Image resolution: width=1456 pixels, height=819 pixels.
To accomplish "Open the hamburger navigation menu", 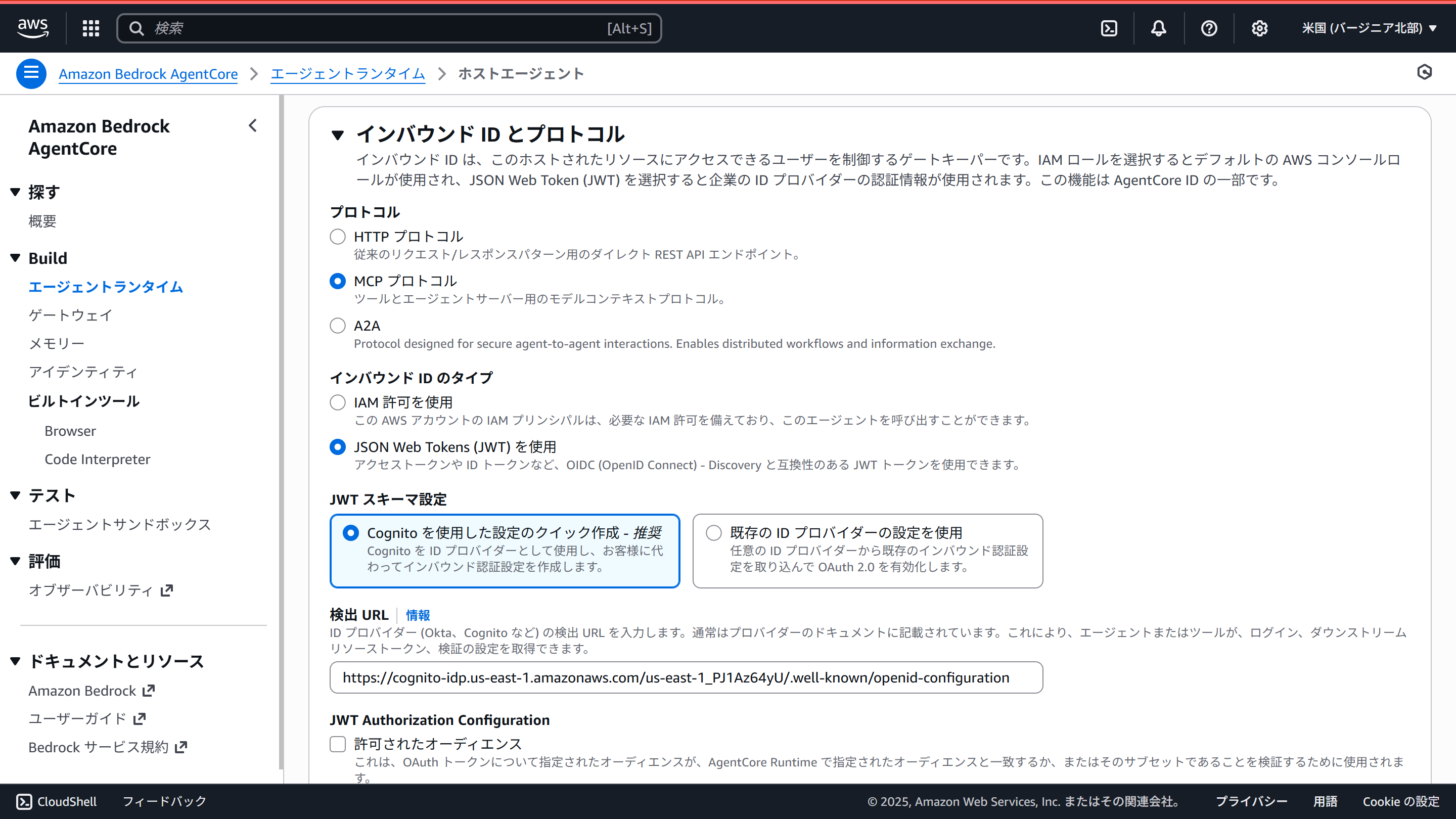I will [31, 73].
